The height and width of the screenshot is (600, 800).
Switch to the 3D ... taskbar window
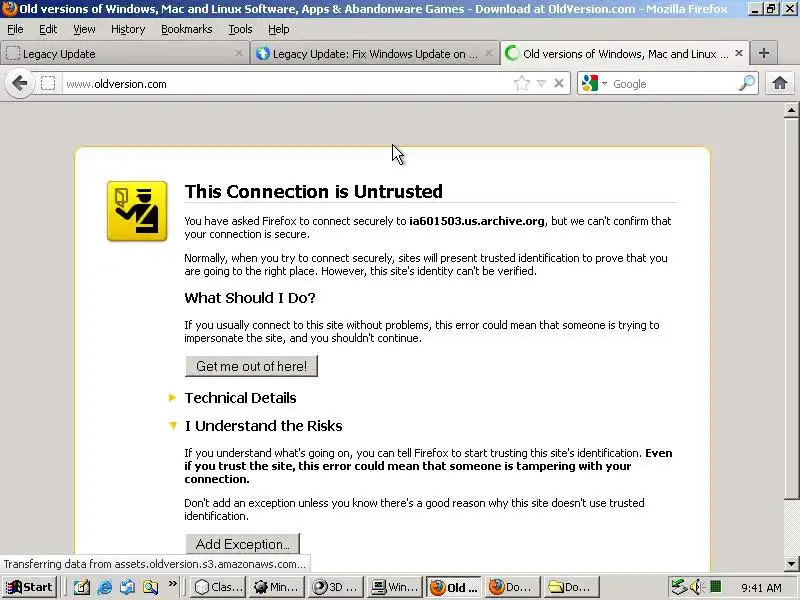point(335,587)
